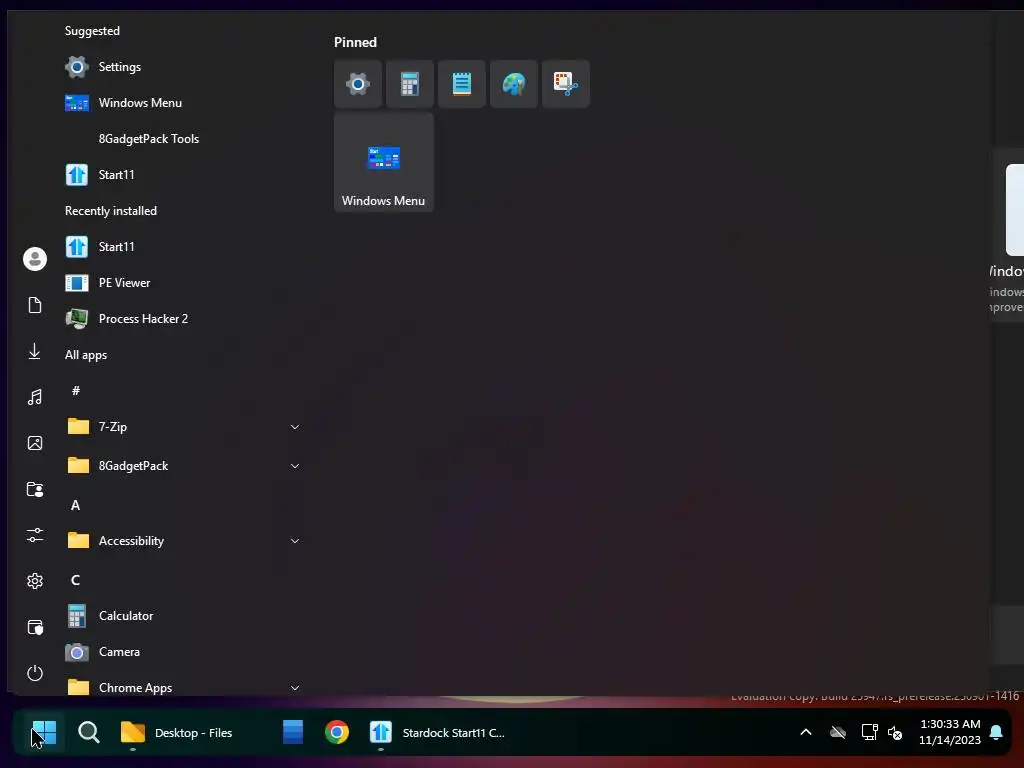Open the blue window app on the taskbar
1024x768 pixels.
pos(293,733)
